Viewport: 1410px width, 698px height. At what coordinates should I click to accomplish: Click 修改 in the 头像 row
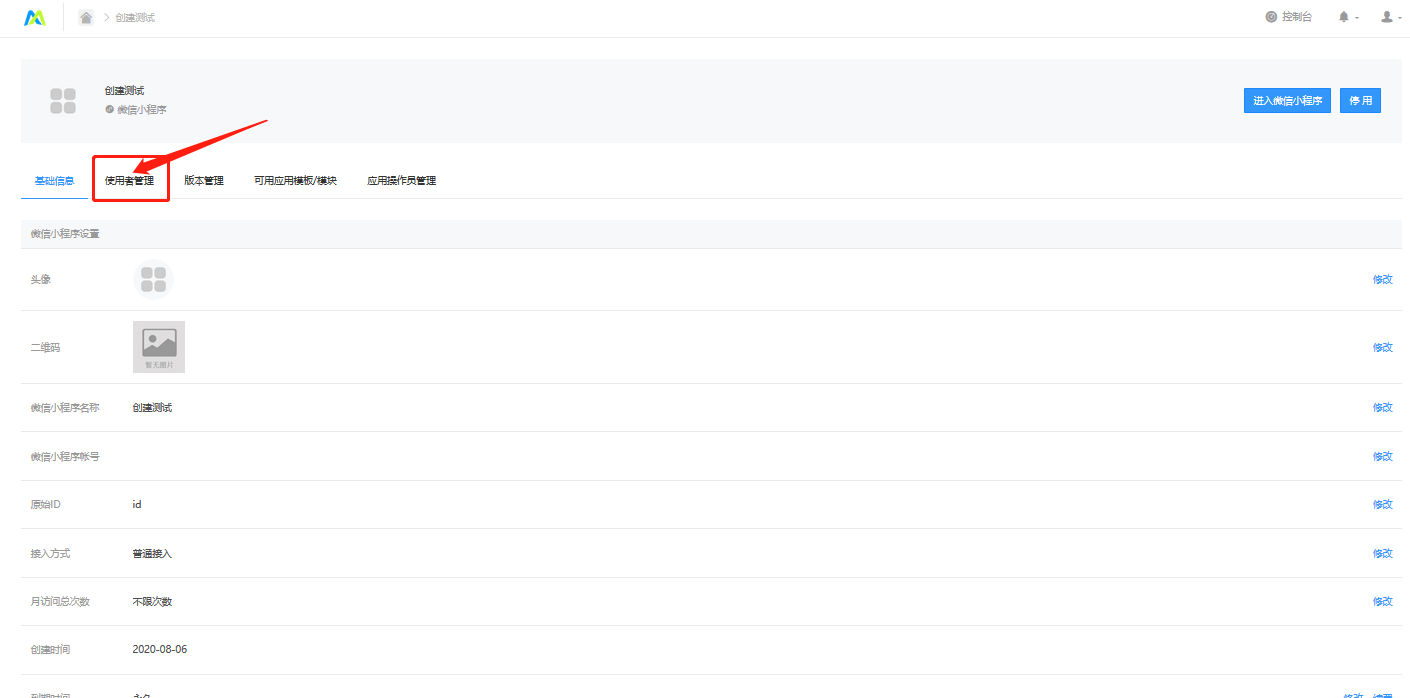click(x=1382, y=280)
